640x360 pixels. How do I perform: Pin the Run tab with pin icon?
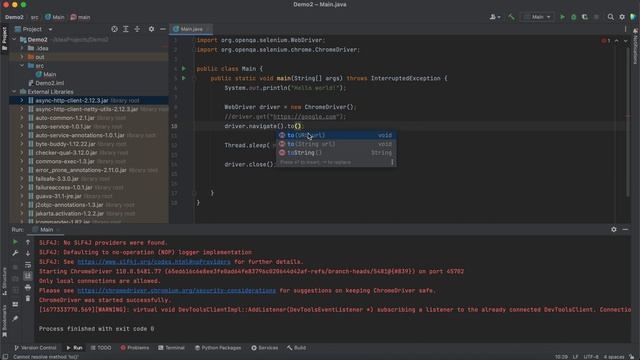coord(15,318)
